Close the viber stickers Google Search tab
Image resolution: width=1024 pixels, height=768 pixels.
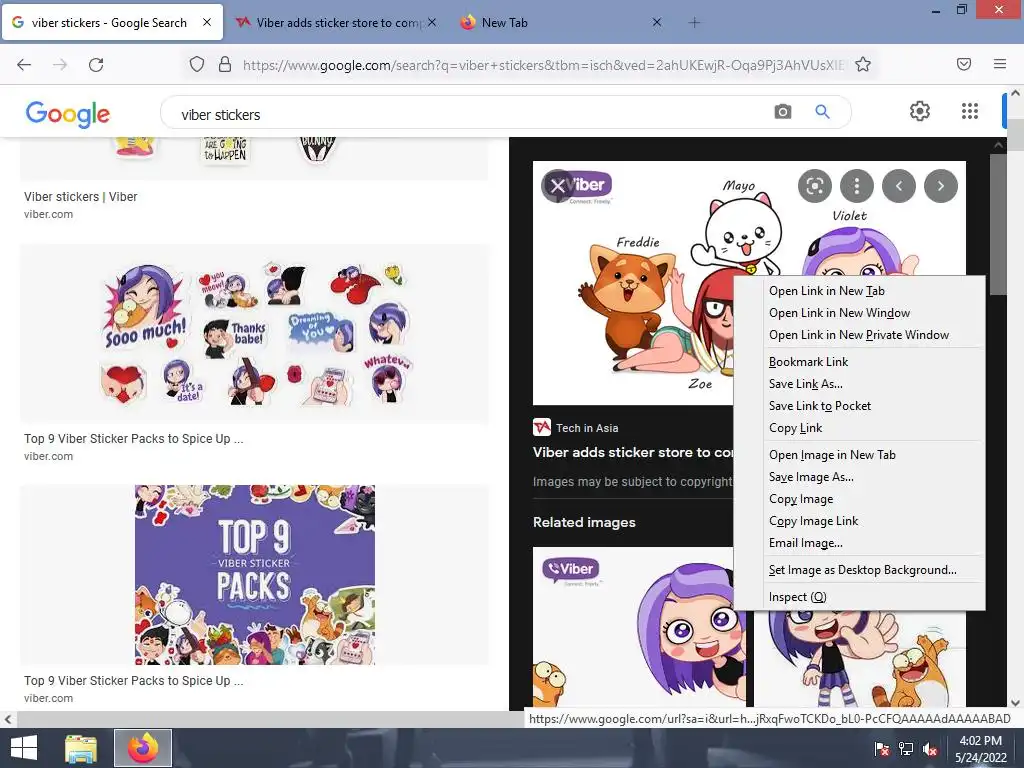click(207, 22)
